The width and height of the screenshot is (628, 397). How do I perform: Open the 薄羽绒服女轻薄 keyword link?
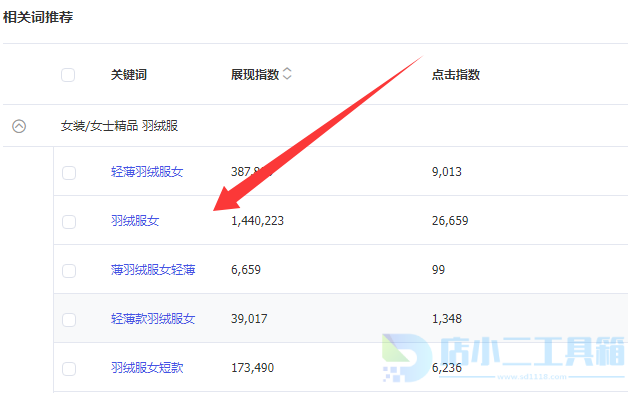click(x=153, y=270)
